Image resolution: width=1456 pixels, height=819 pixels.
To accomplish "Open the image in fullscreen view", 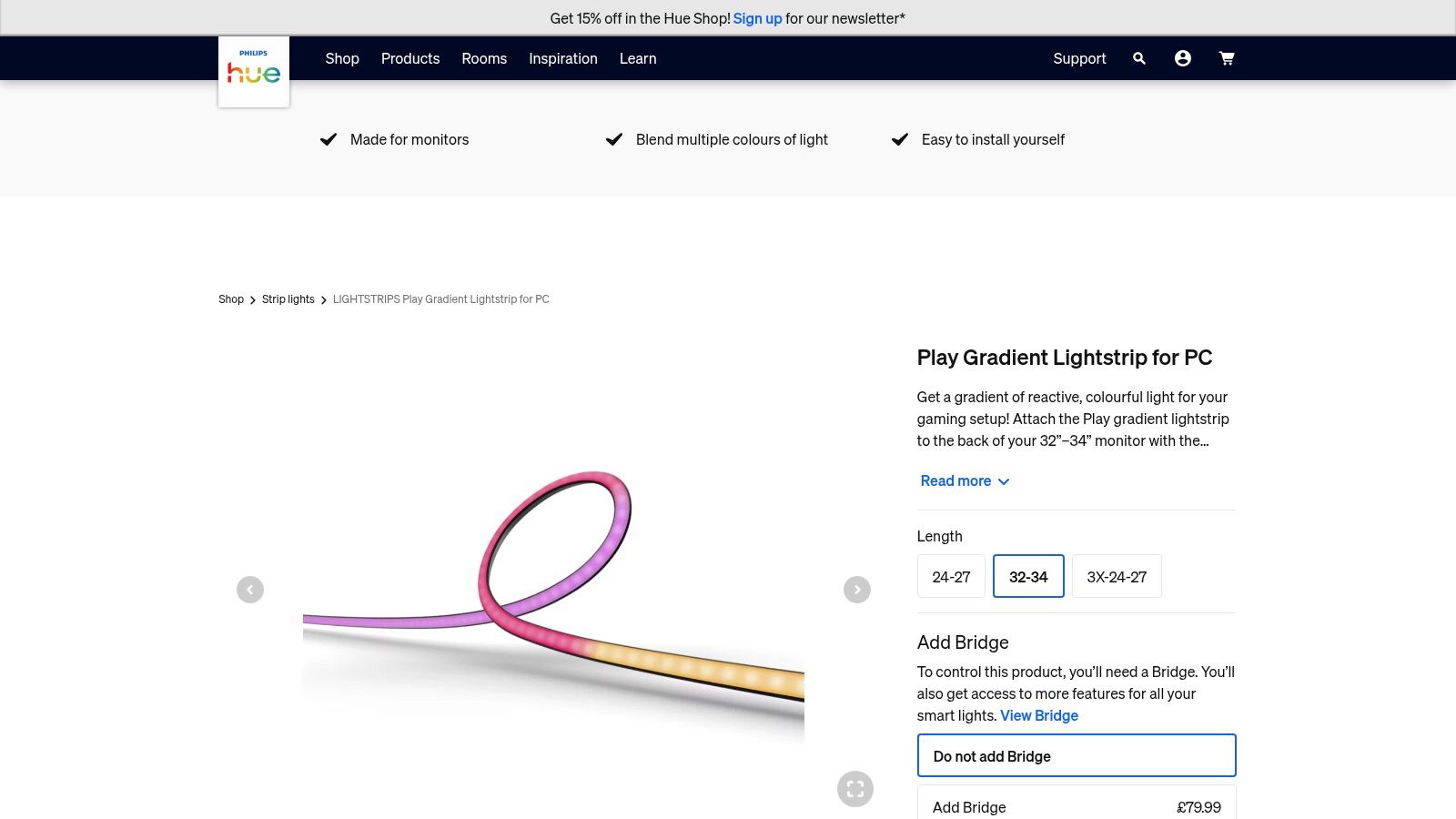I will (854, 788).
